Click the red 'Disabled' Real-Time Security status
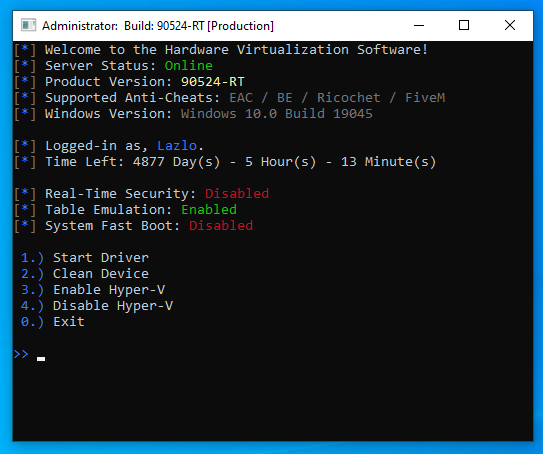 (x=237, y=194)
